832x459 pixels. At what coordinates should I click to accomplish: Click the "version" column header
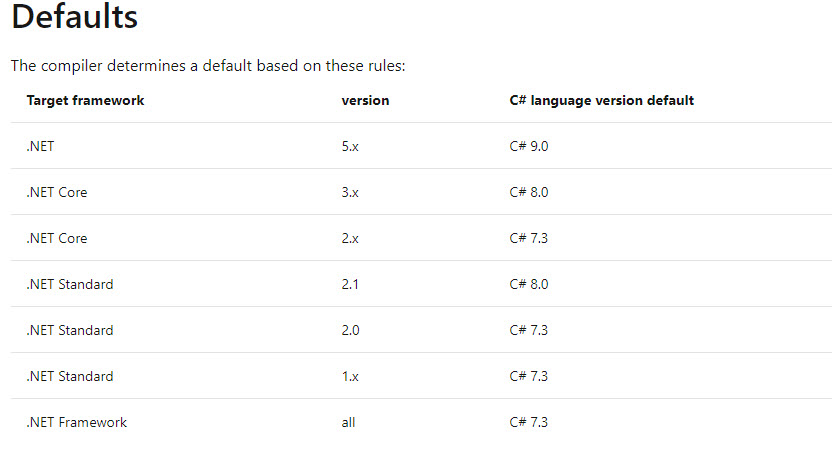pyautogui.click(x=365, y=100)
